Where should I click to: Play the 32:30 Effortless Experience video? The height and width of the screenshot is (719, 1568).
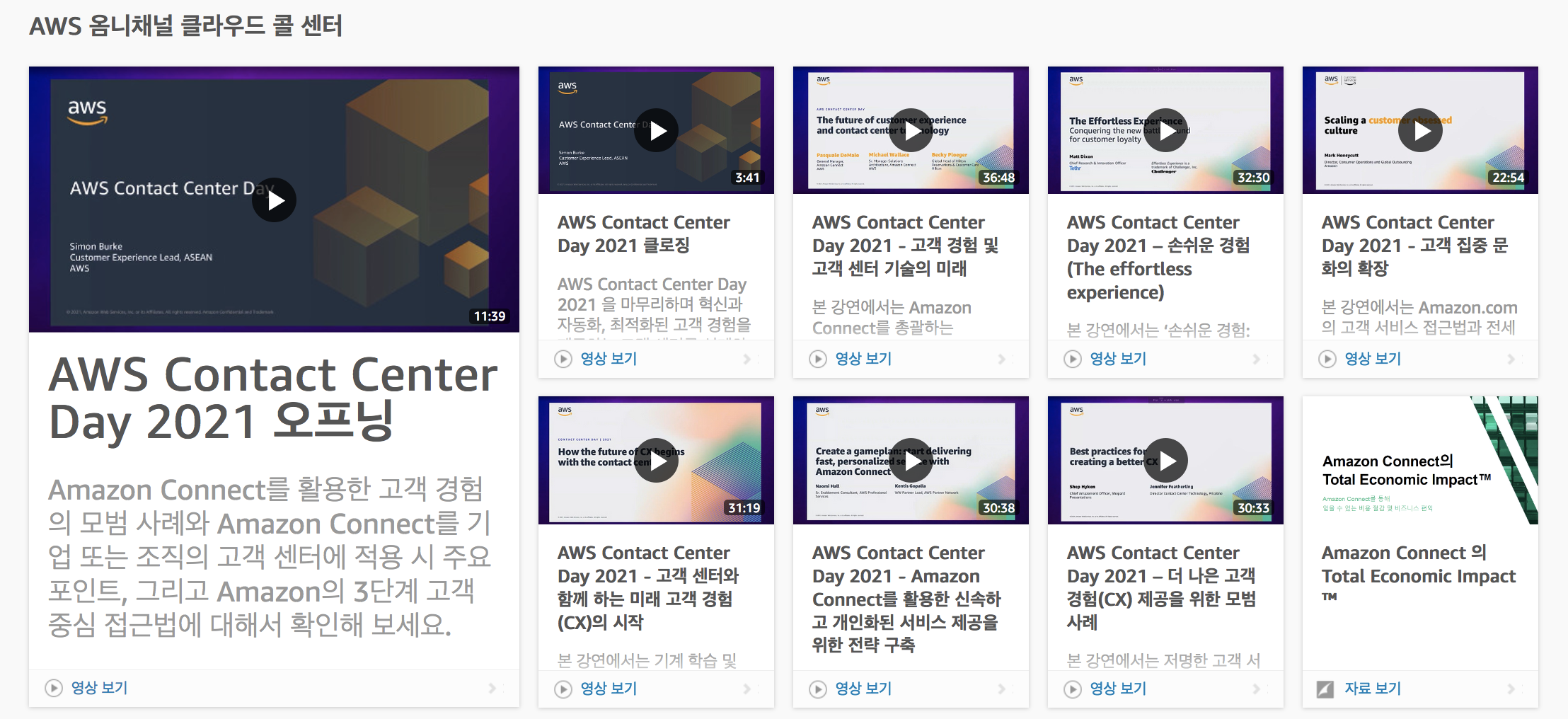coord(1165,130)
